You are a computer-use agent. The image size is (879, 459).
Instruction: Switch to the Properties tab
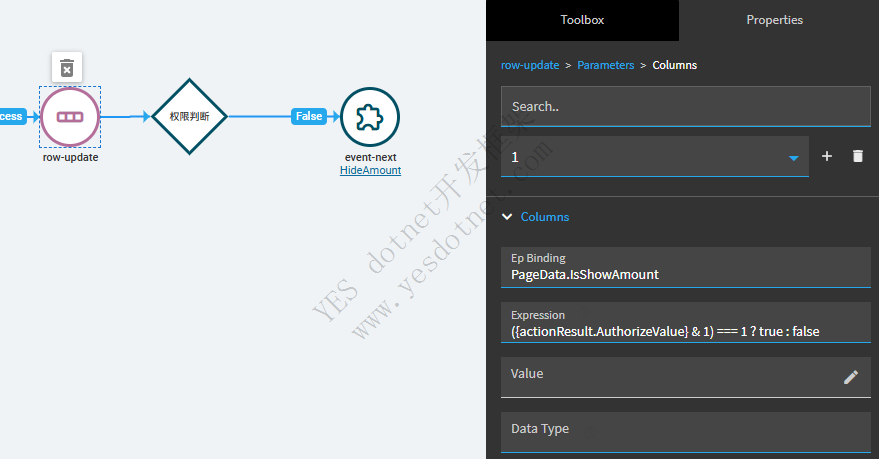[x=774, y=20]
